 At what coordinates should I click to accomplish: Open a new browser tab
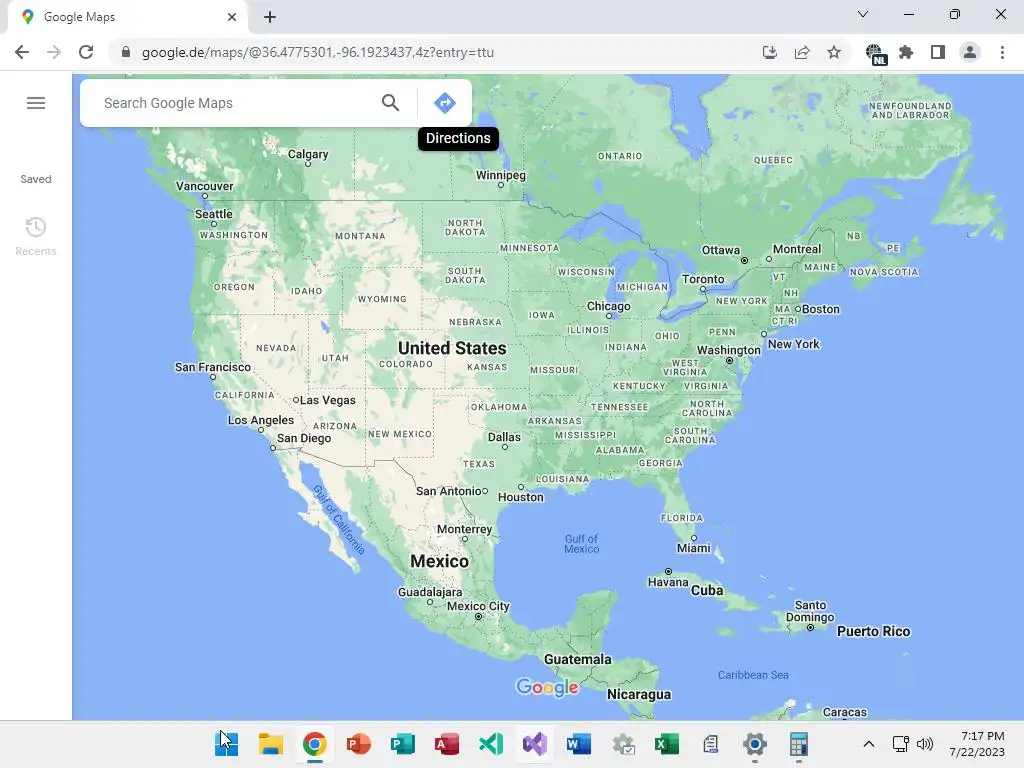(270, 17)
